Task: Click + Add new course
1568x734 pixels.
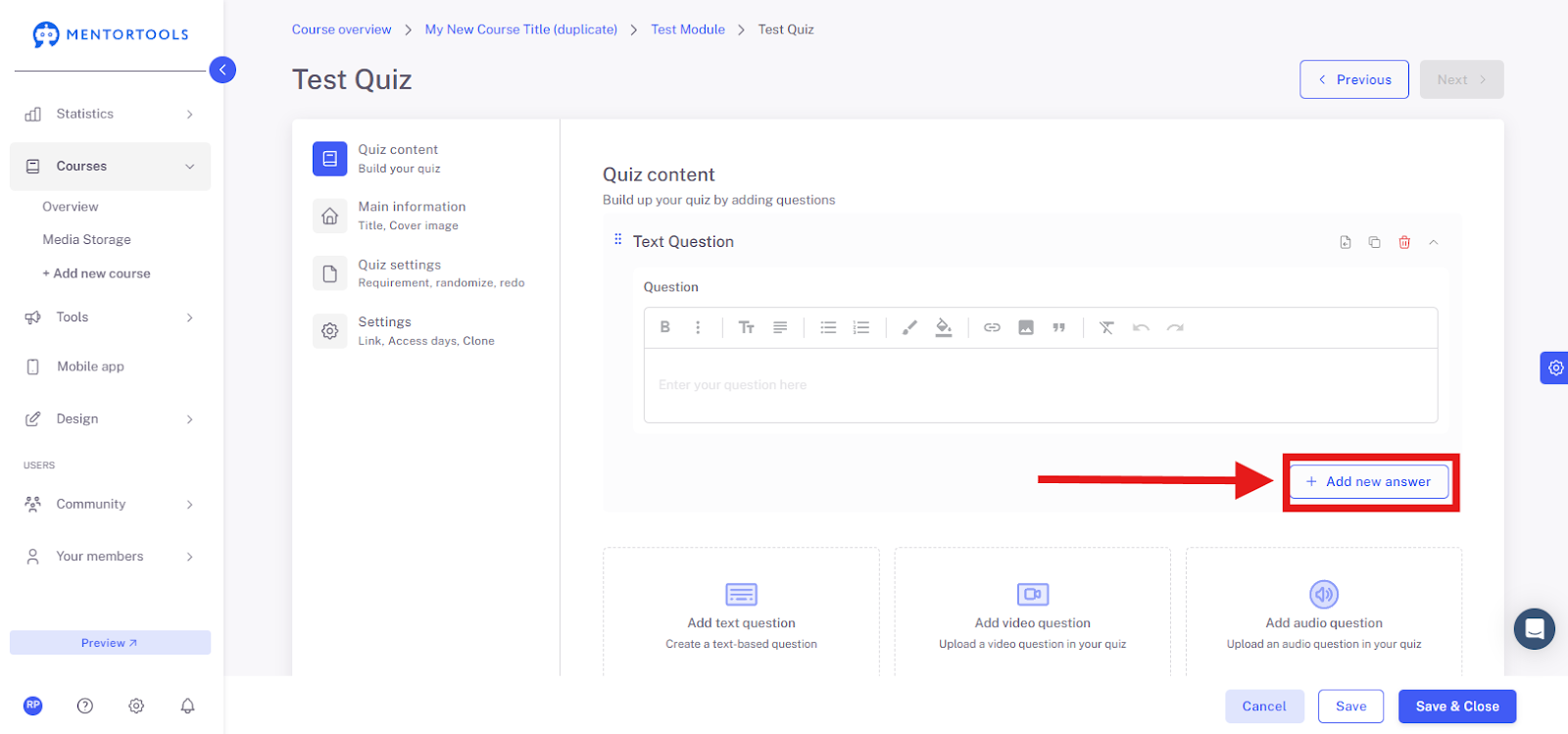Action: (96, 273)
